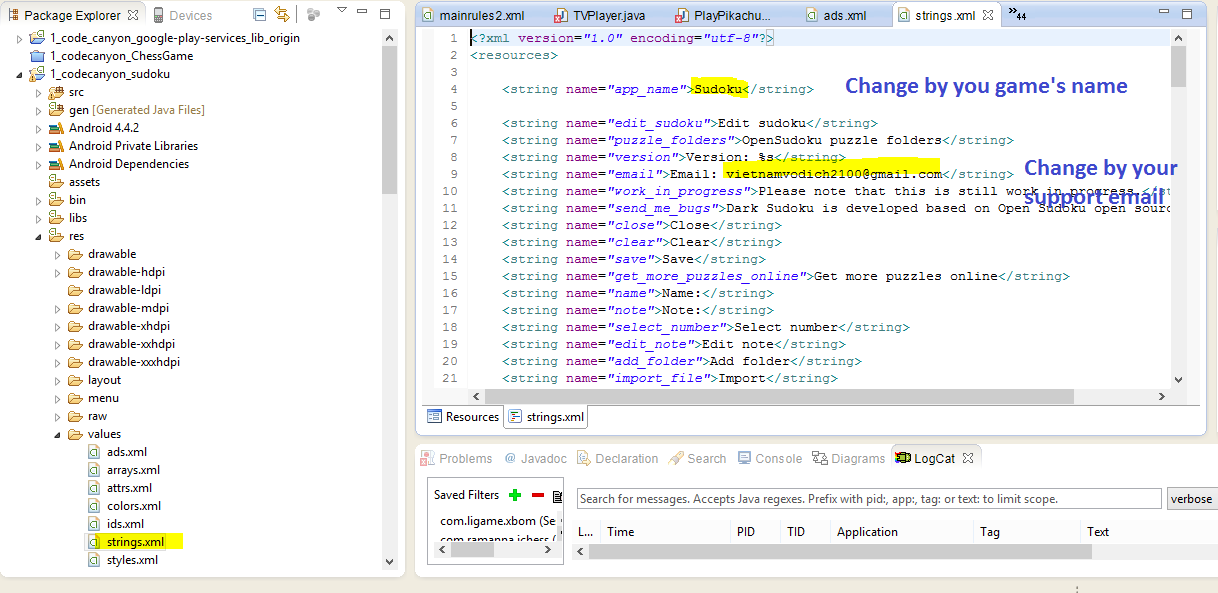Click the 'get_more_puzzles_online' string line
The width and height of the screenshot is (1218, 593).
pyautogui.click(x=785, y=276)
